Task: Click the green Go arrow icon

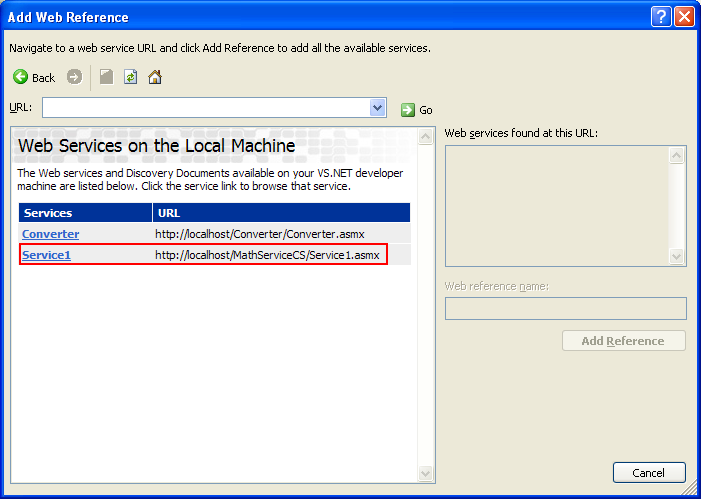Action: click(408, 110)
